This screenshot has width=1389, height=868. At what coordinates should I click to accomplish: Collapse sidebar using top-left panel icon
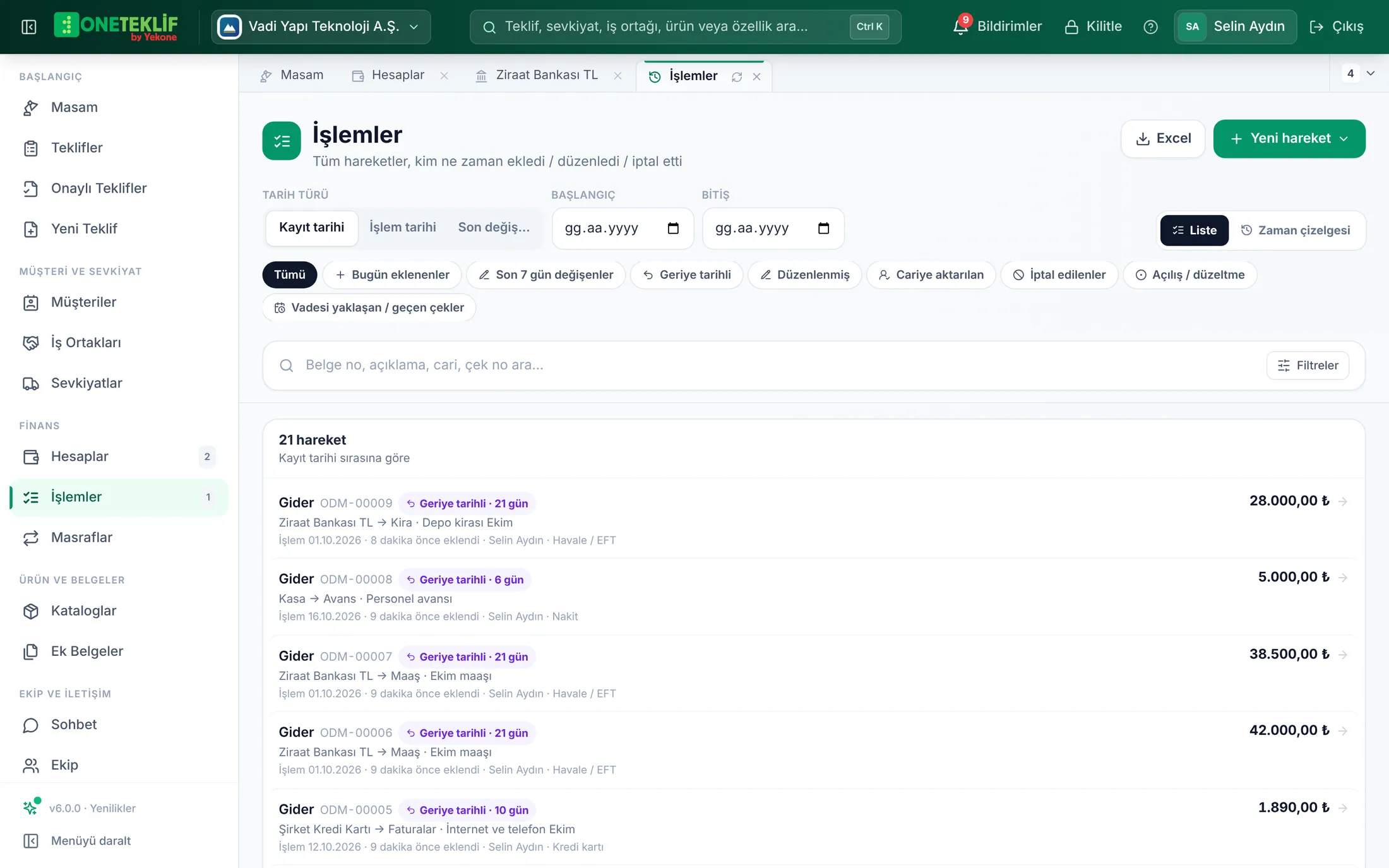29,27
